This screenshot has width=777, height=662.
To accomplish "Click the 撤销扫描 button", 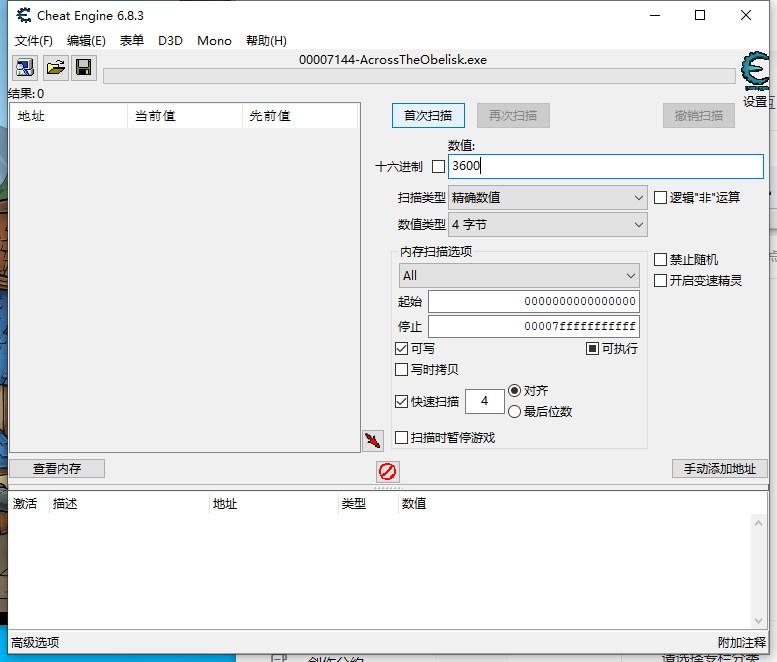I will [x=699, y=115].
